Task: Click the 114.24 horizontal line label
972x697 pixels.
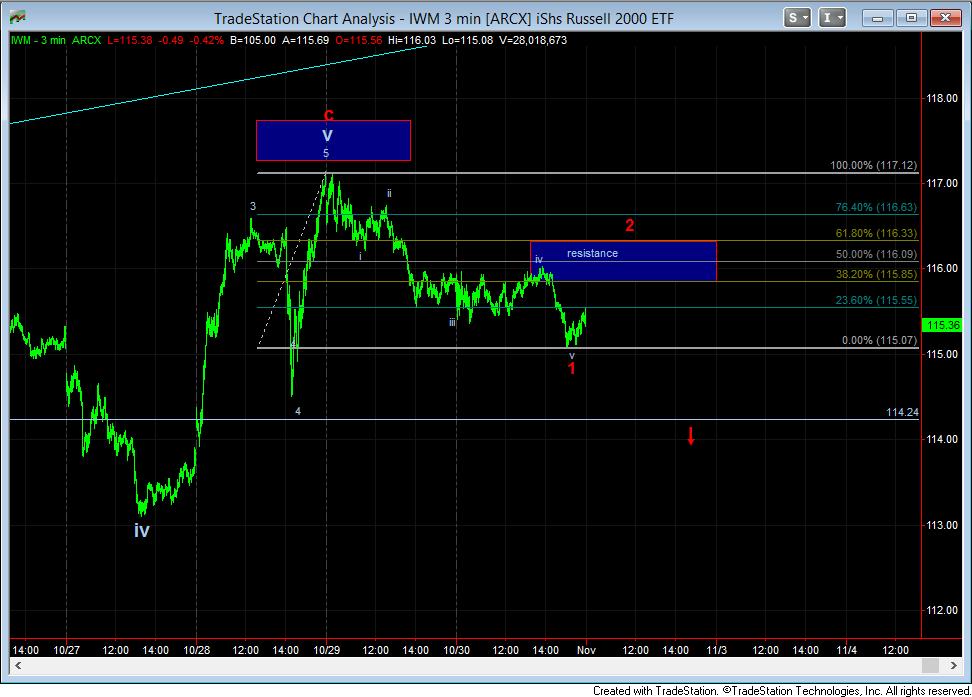Action: (x=902, y=412)
